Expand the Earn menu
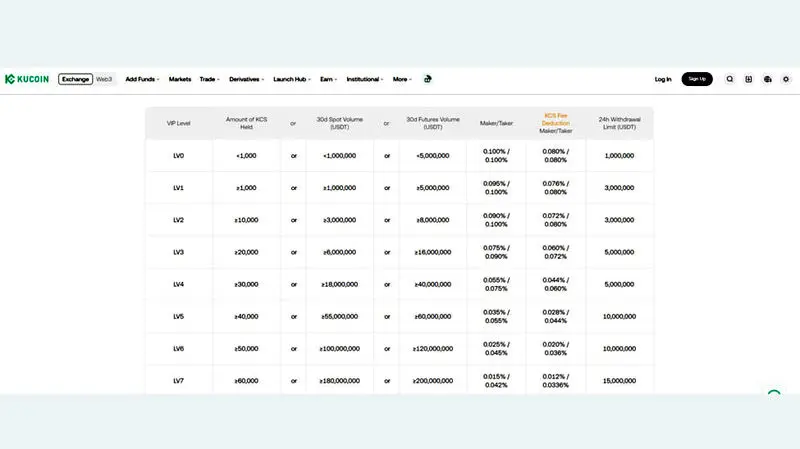The height and width of the screenshot is (449, 800). [x=328, y=79]
